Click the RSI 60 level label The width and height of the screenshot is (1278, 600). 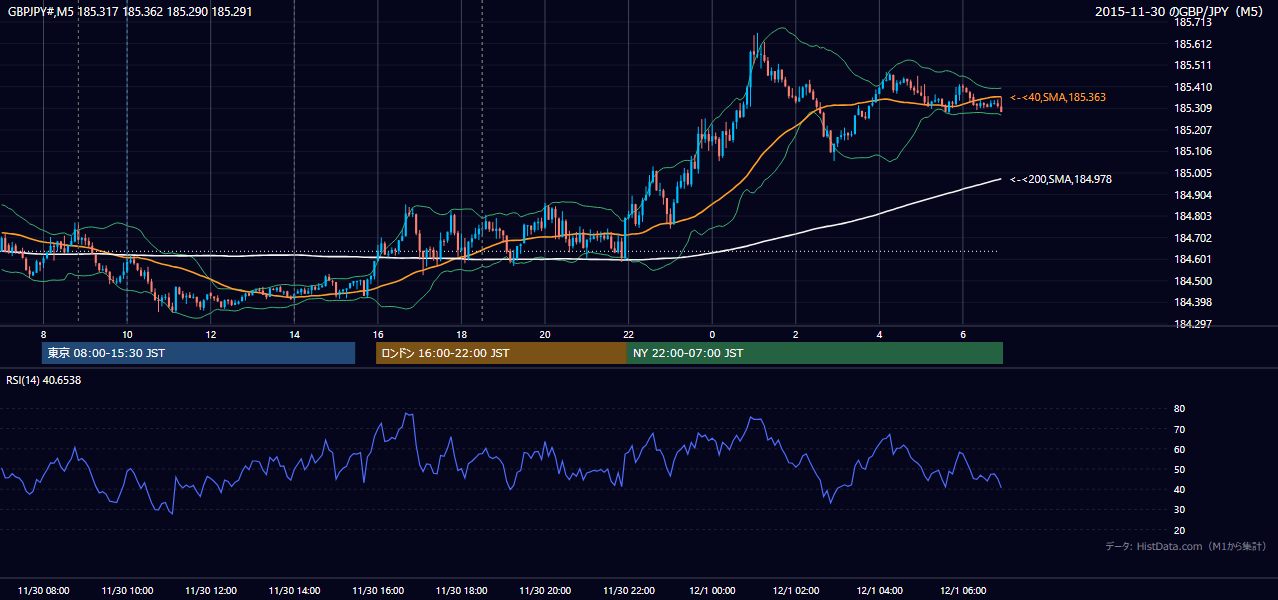(x=1179, y=449)
